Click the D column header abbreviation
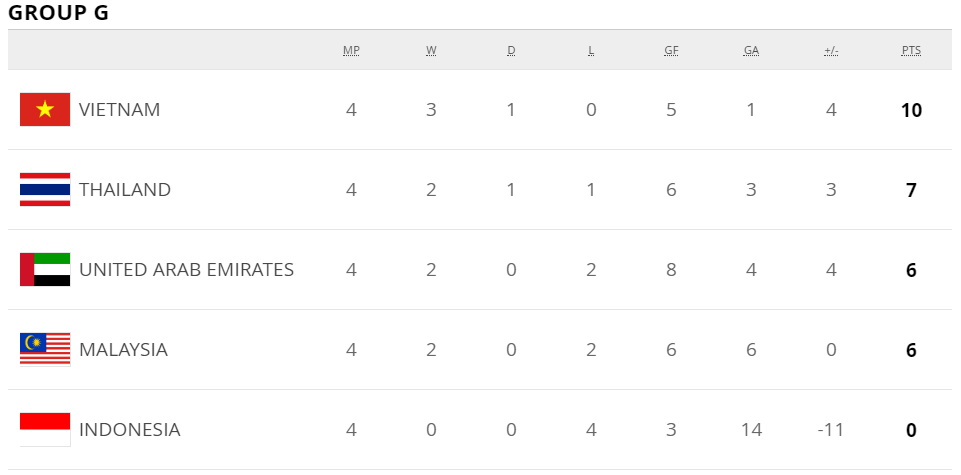The height and width of the screenshot is (475, 961). (x=511, y=50)
